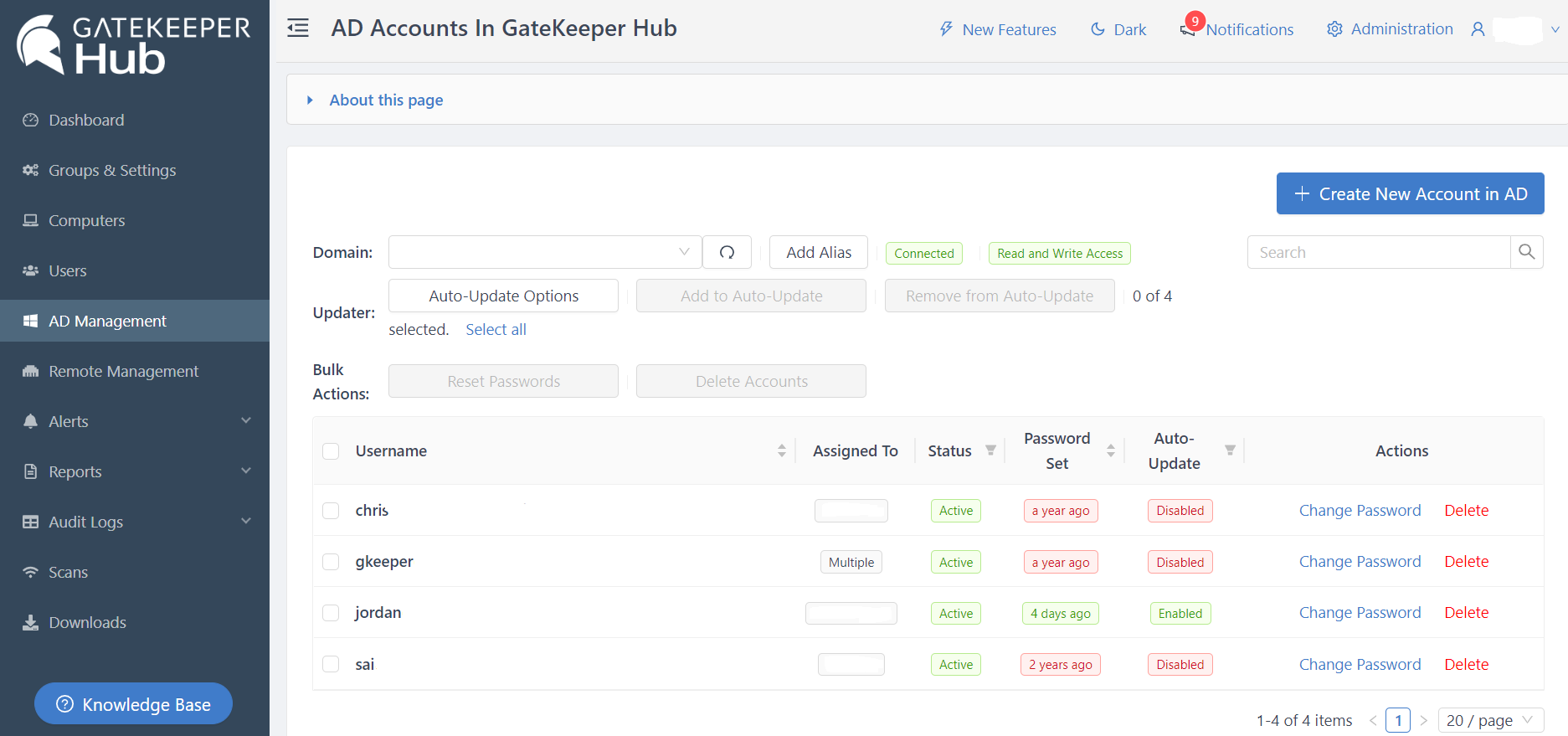This screenshot has width=1568, height=736.
Task: Click the Add Alias button
Action: [x=818, y=252]
